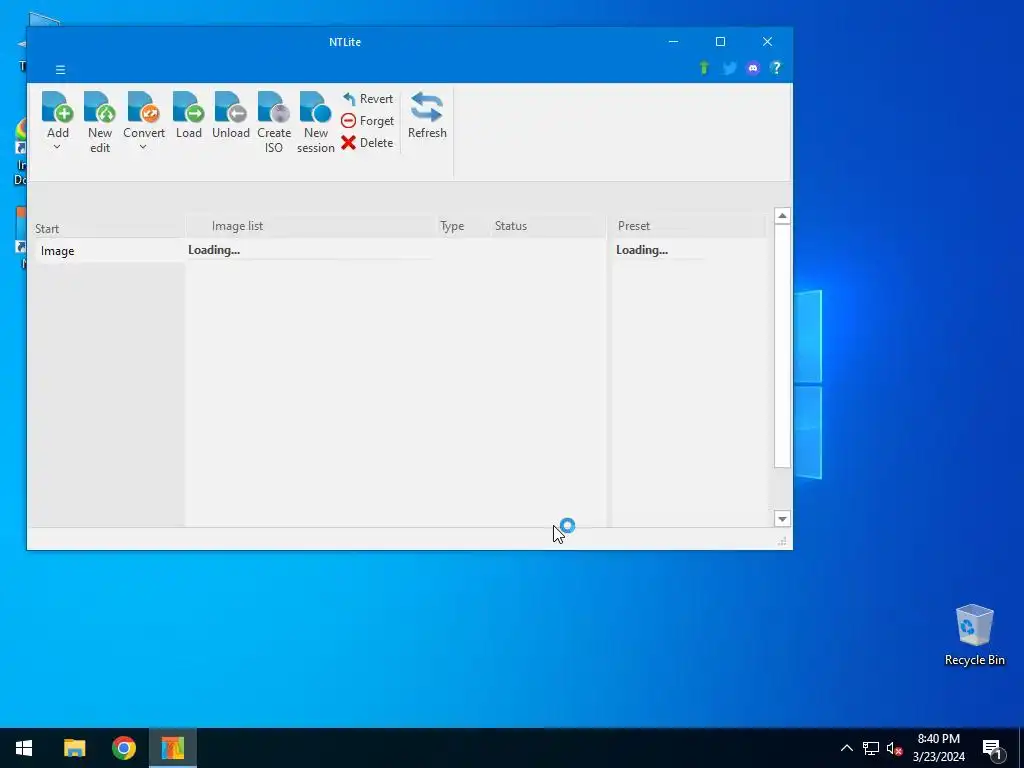Open the help question mark icon
Screen dimensions: 1024x768
776,68
